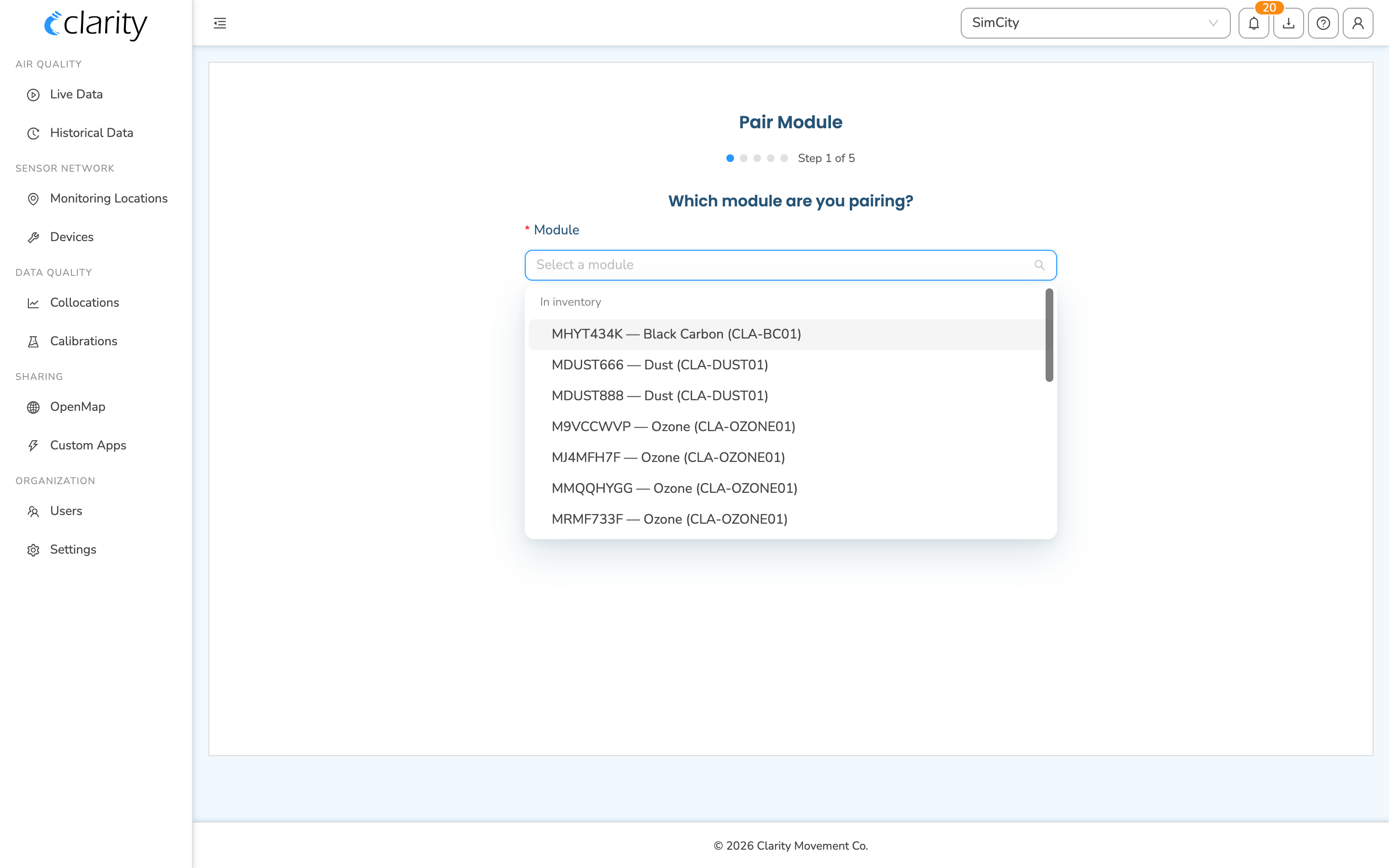The height and width of the screenshot is (868, 1389).
Task: Click the orange 20 notification badge
Action: point(1269,7)
